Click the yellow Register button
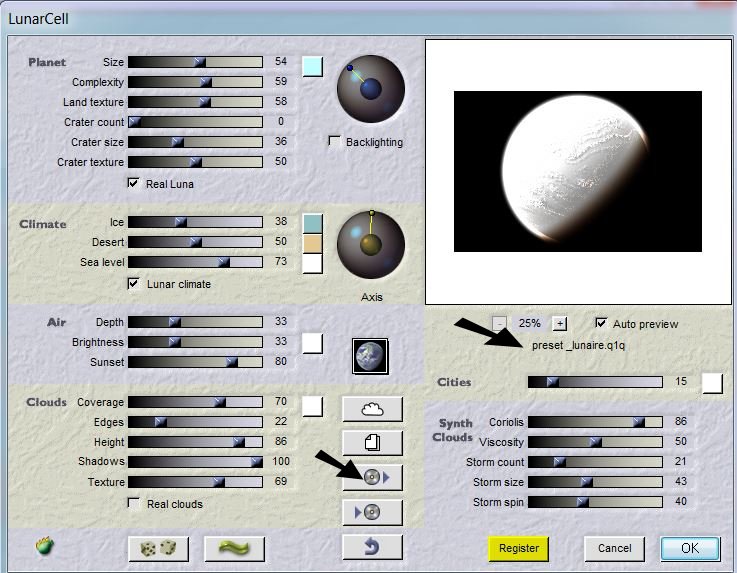The height and width of the screenshot is (573, 737). tap(518, 549)
